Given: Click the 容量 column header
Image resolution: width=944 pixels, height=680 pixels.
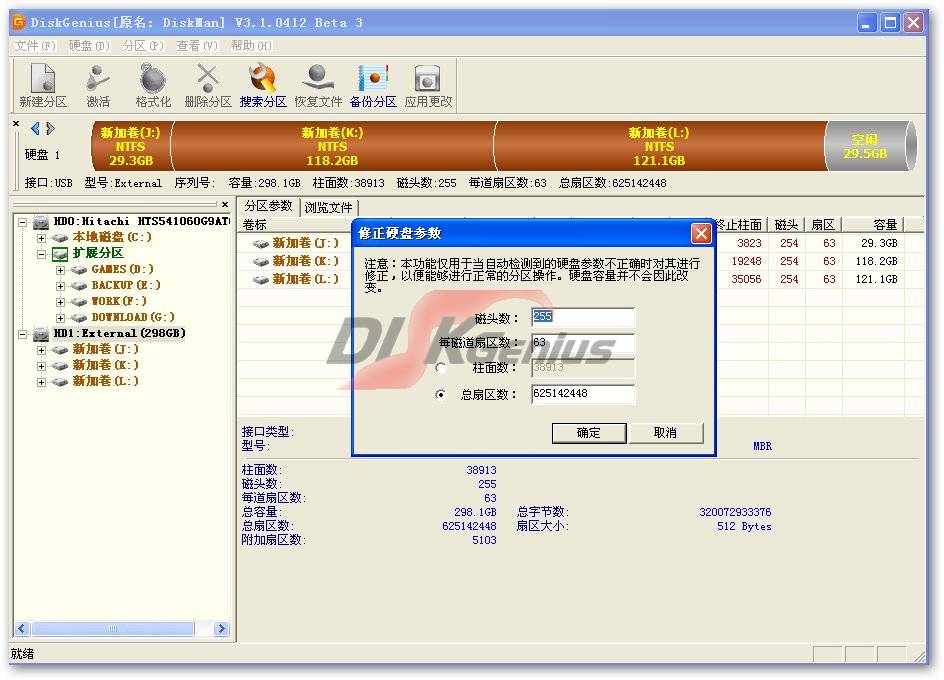Looking at the screenshot, I should pos(872,225).
